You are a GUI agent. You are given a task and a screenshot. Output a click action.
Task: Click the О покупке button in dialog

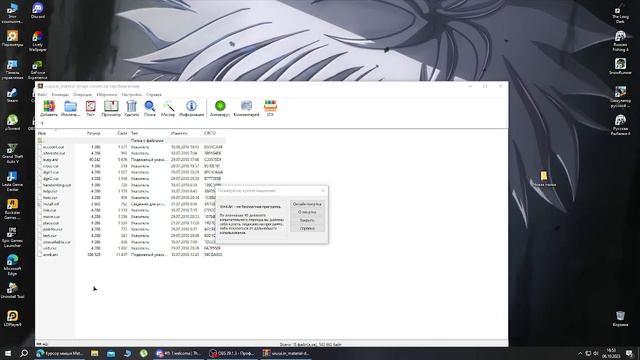307,212
